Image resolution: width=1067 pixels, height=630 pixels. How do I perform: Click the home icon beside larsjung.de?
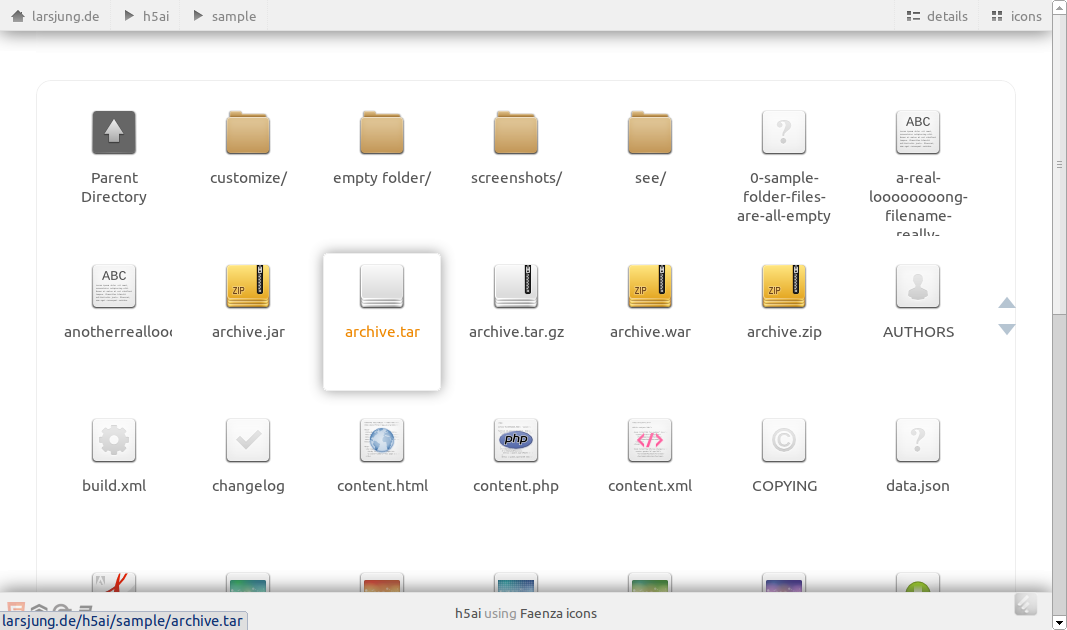point(18,16)
